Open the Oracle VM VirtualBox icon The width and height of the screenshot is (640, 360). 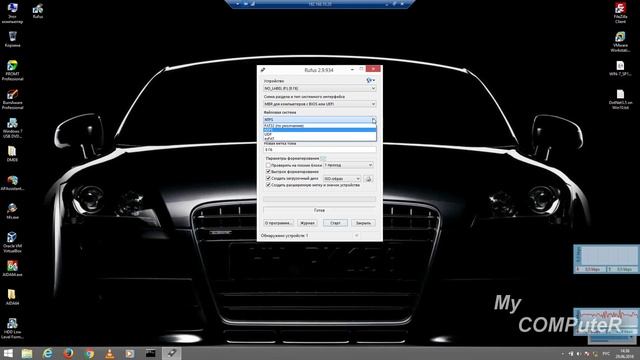click(x=12, y=242)
